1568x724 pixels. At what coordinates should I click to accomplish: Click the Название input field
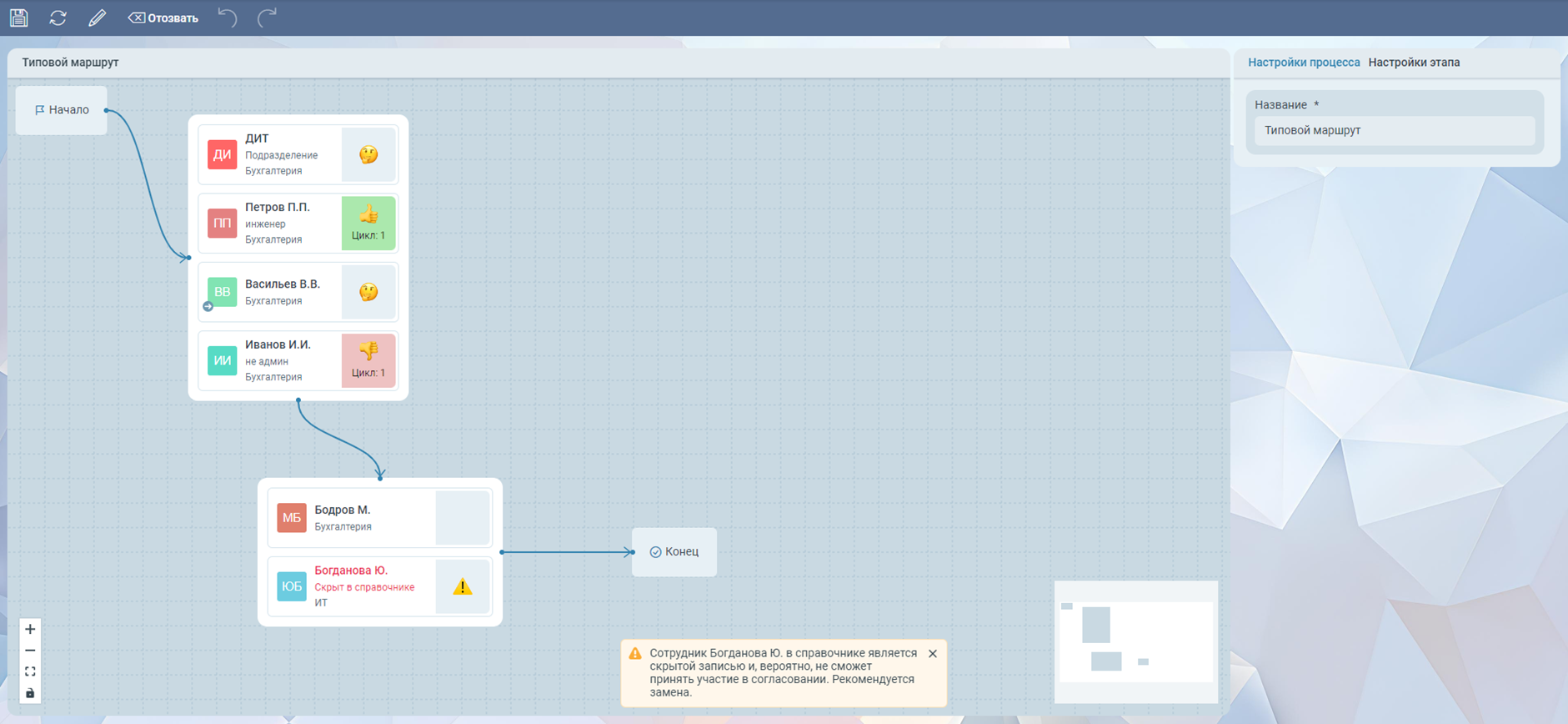(1394, 130)
